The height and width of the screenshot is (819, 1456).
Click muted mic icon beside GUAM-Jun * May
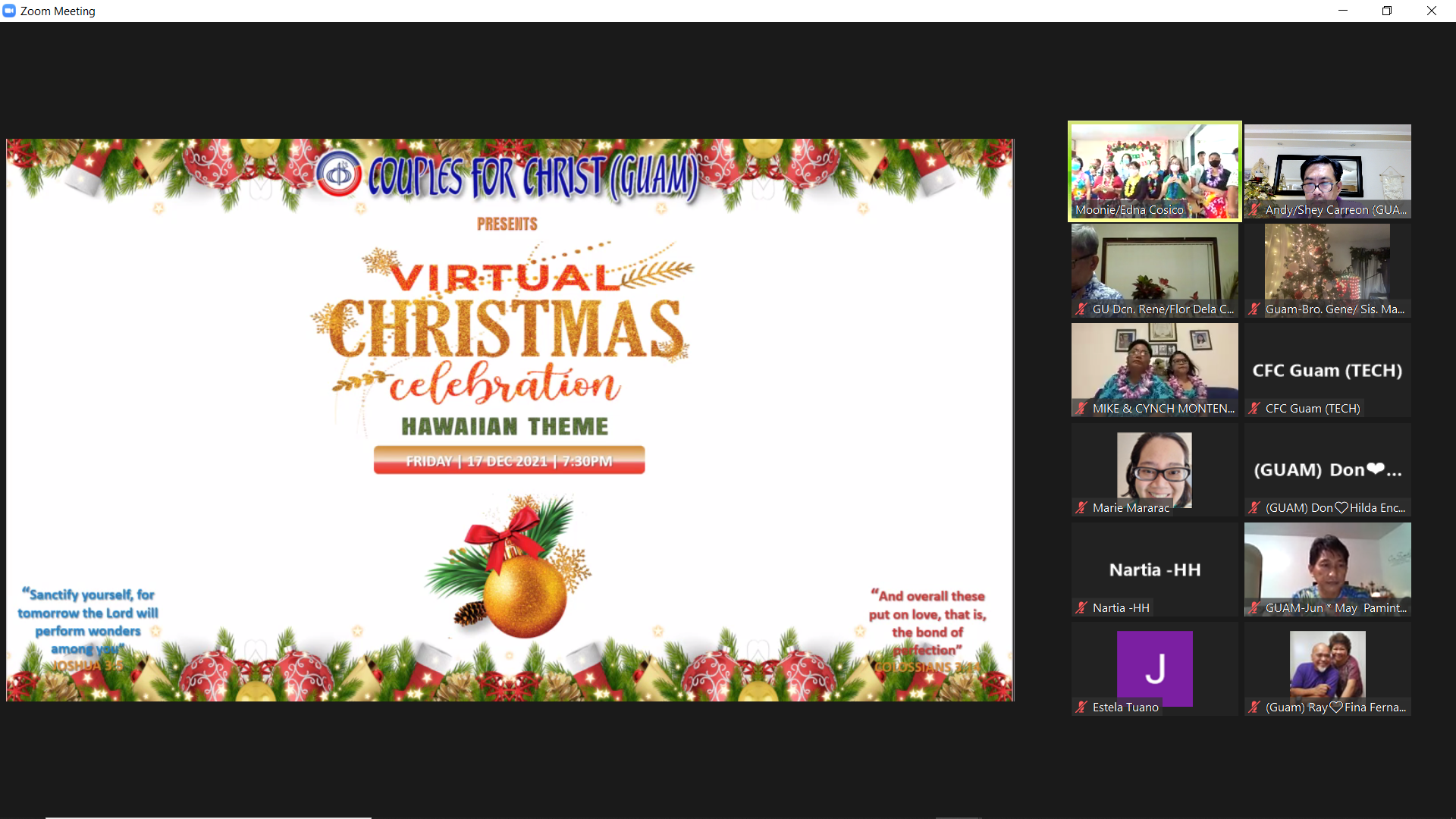click(1254, 608)
